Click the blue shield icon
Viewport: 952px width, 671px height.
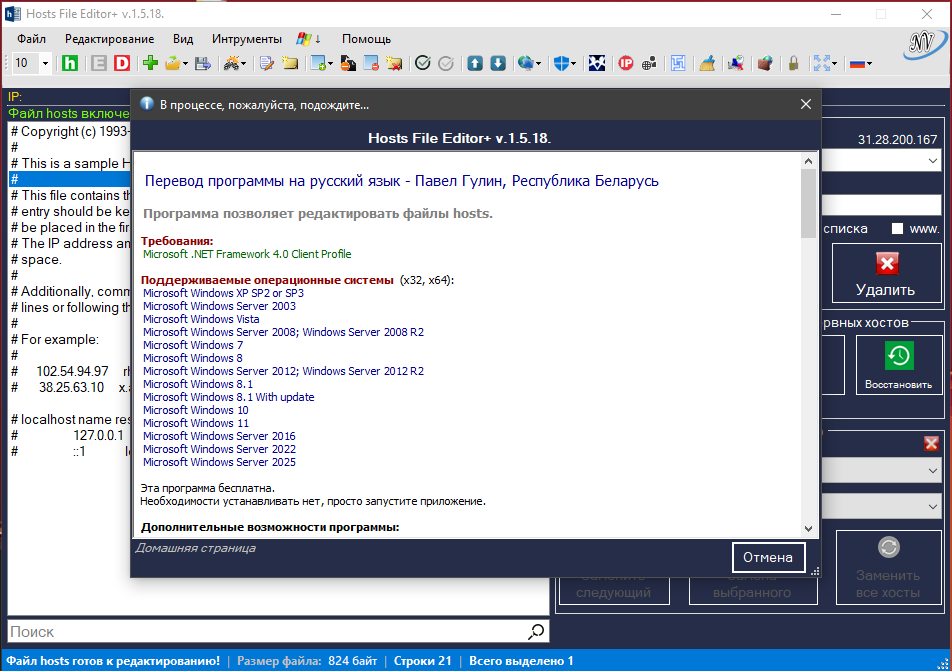(x=562, y=63)
